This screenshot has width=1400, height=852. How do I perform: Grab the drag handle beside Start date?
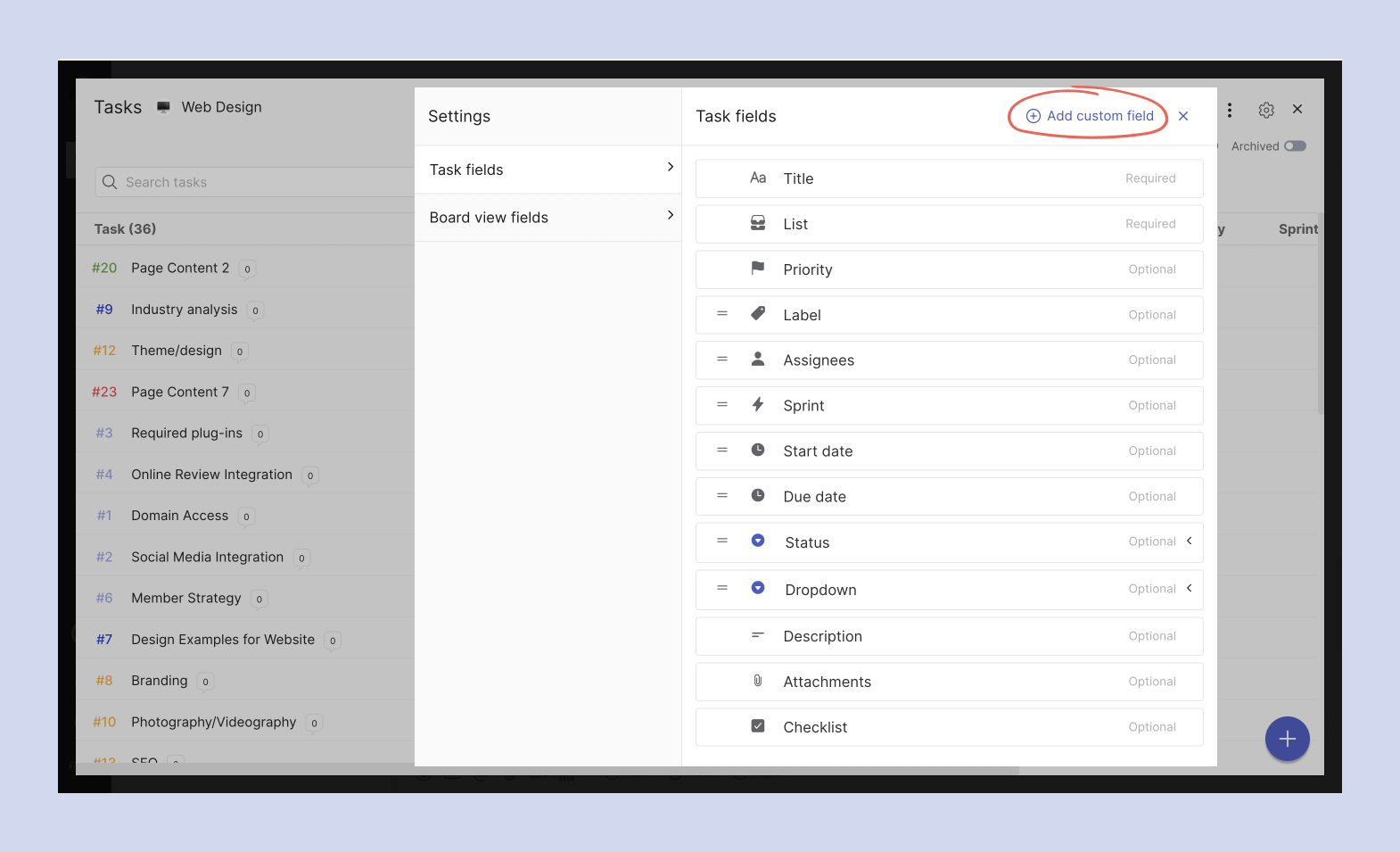pyautogui.click(x=722, y=451)
